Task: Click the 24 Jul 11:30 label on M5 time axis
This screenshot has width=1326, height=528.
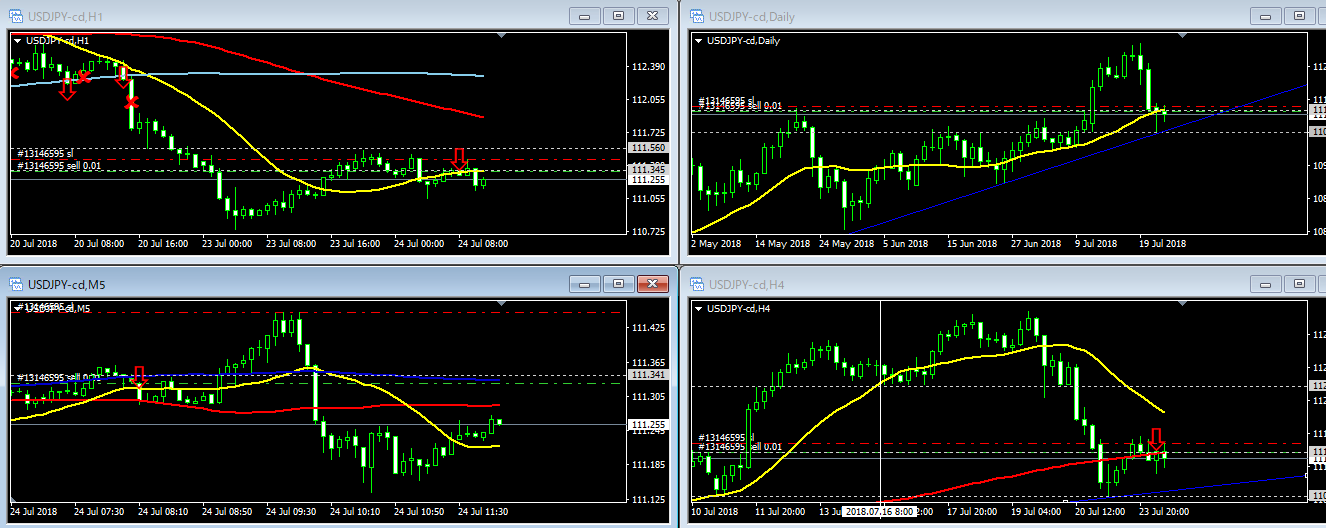Action: tap(484, 511)
